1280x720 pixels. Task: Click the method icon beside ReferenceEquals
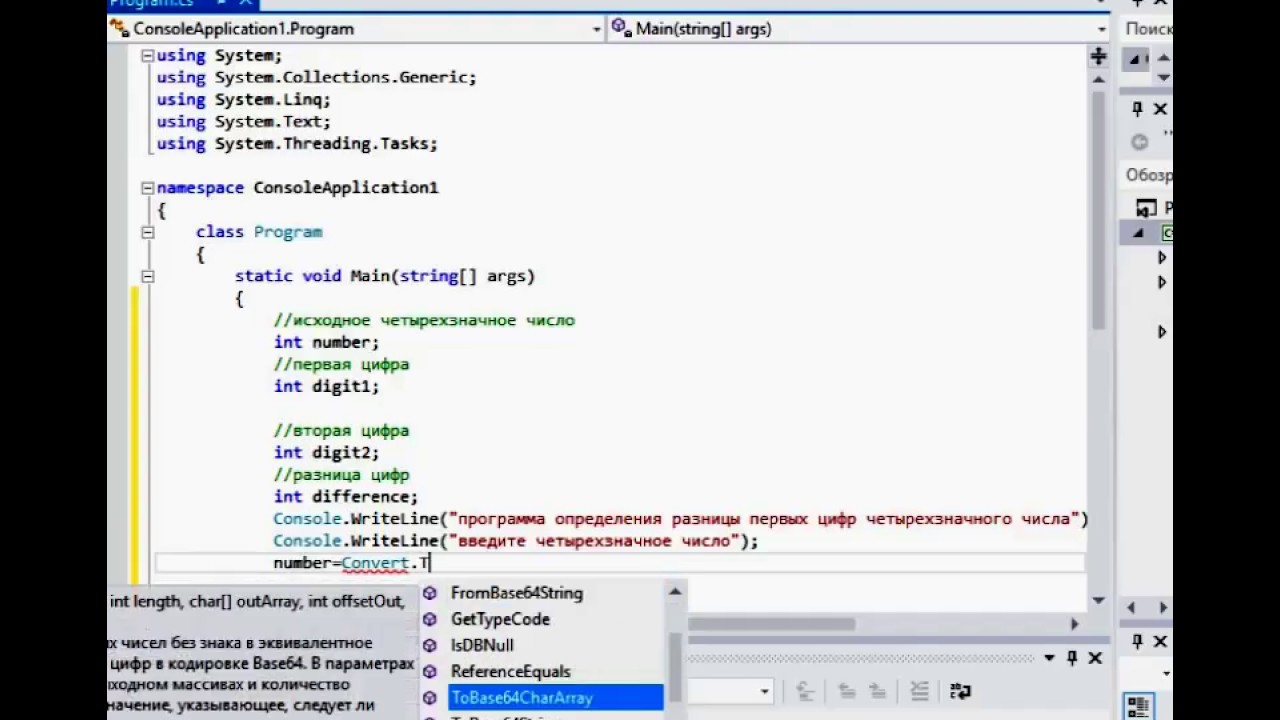(x=430, y=671)
